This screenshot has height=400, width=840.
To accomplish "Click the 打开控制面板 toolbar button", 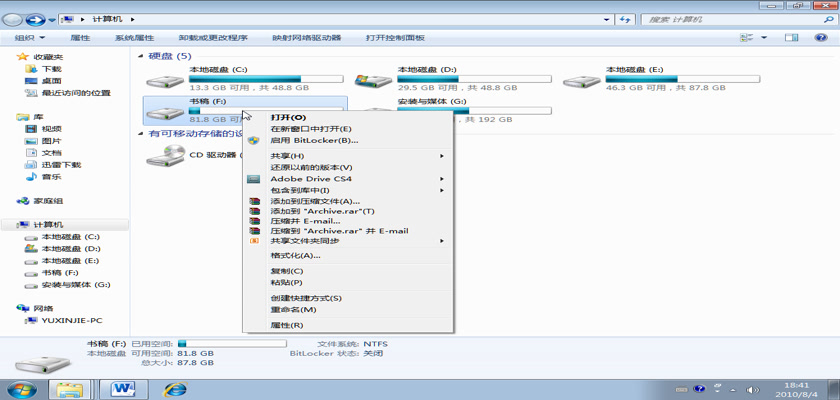I will (x=395, y=38).
